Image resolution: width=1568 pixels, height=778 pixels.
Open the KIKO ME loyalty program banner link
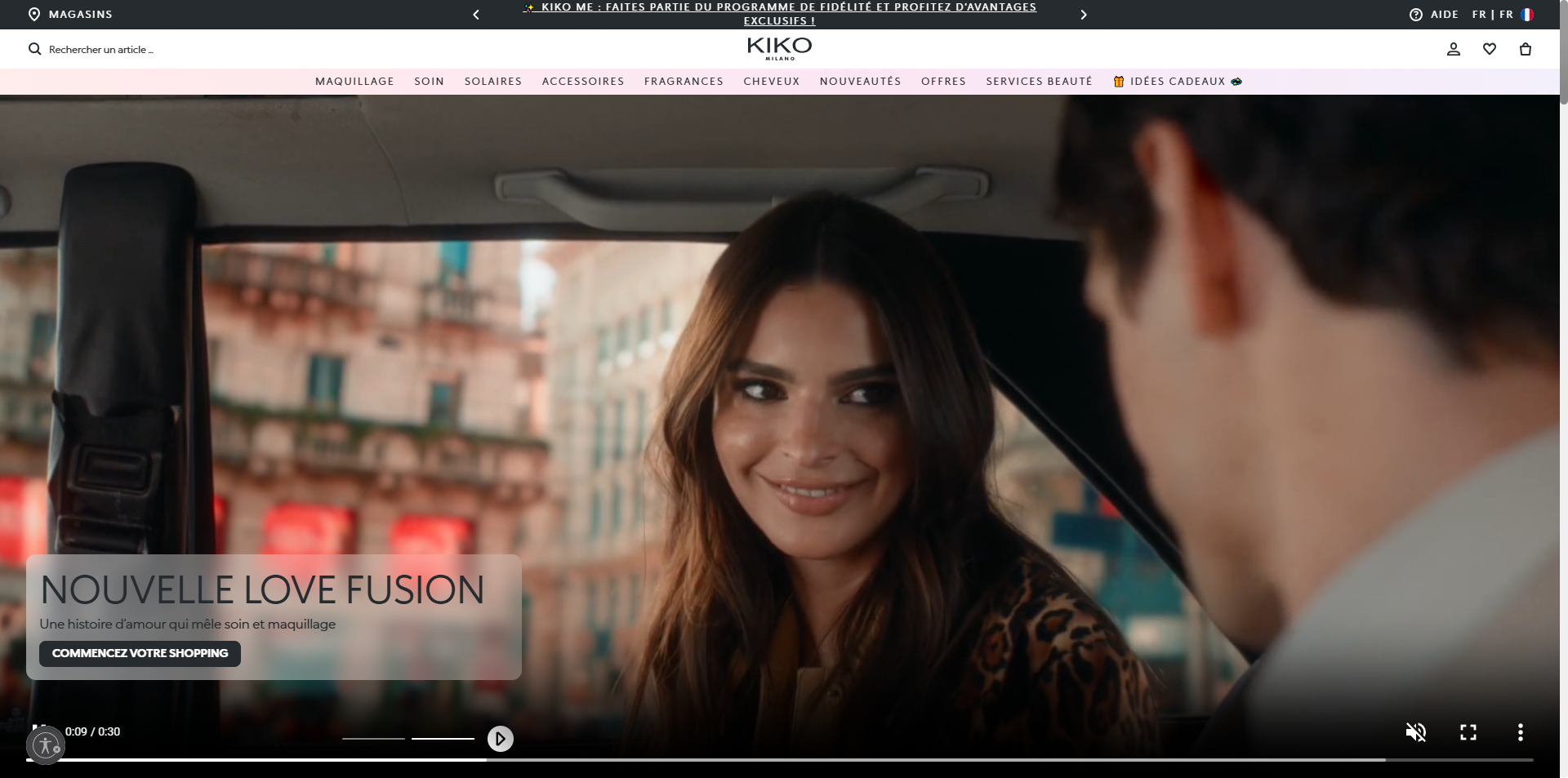(x=780, y=14)
